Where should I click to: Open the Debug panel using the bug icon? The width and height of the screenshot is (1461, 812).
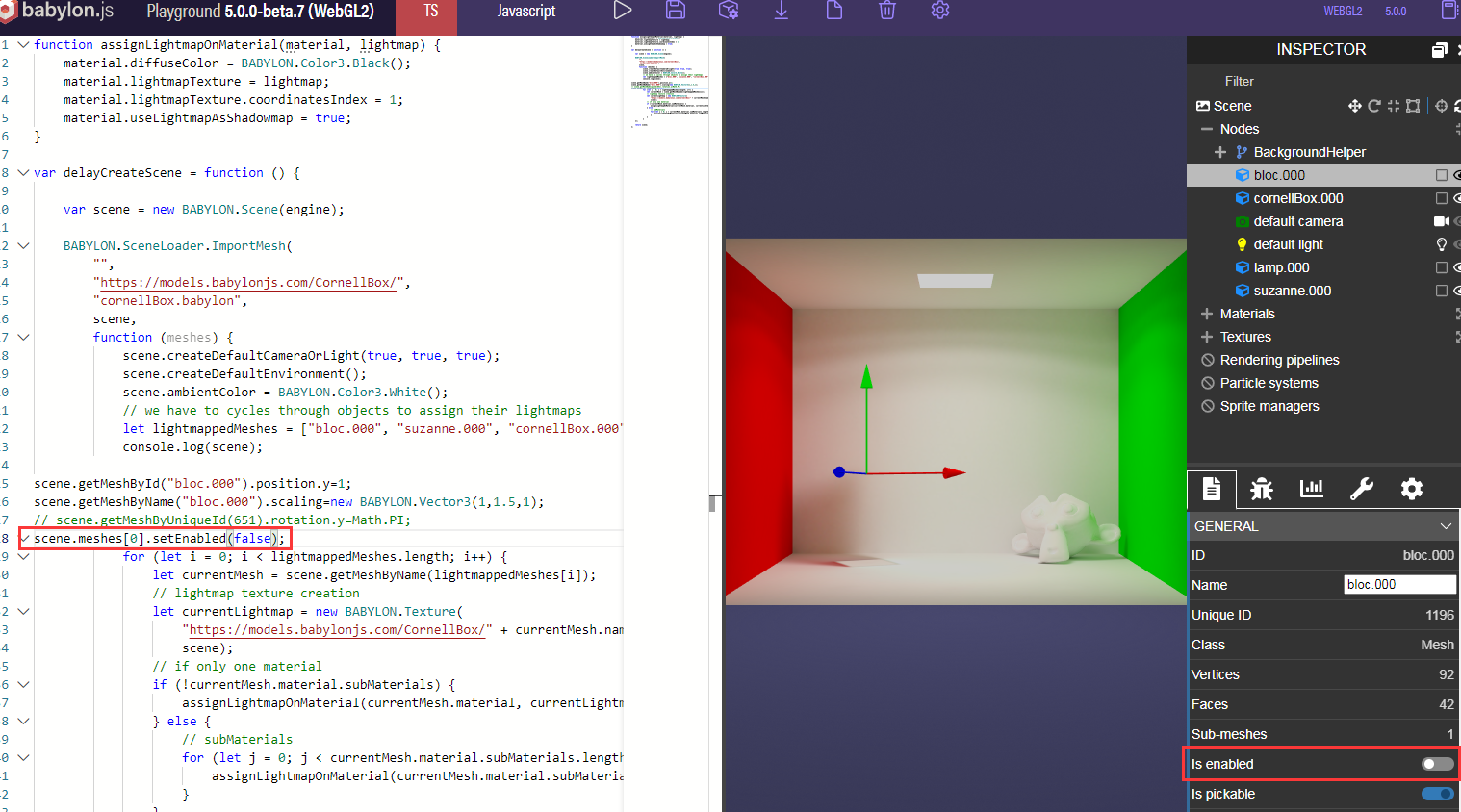[x=1261, y=489]
